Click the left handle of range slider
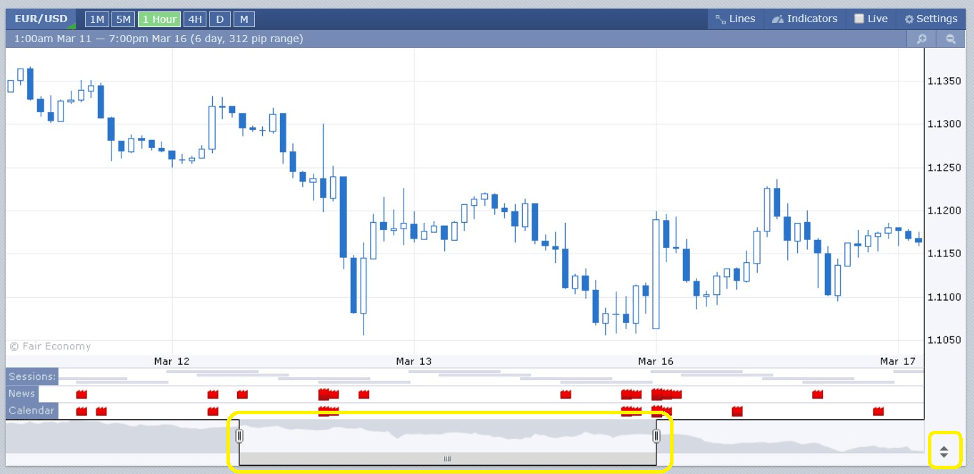974x474 pixels. click(240, 436)
